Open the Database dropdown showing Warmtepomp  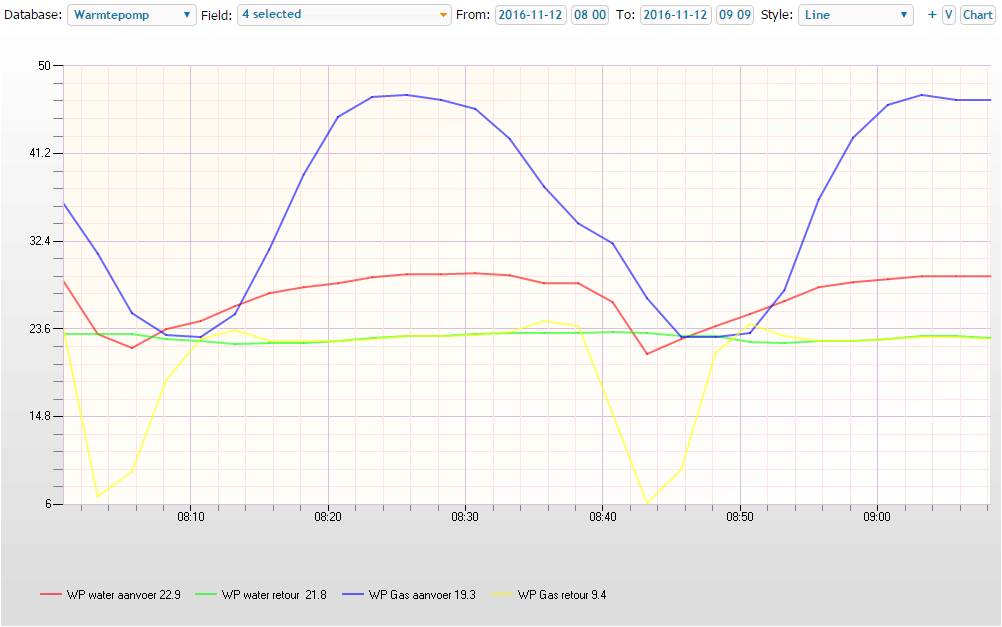(132, 15)
